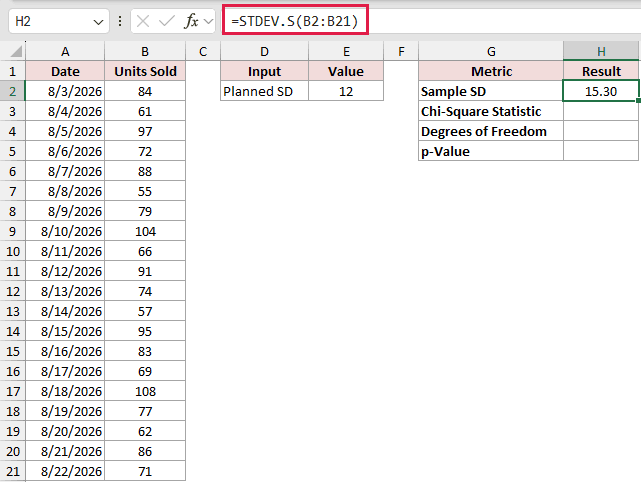Select the date cell 8/21/2026
Screen dimensions: 641x482
pyautogui.click(x=65, y=451)
